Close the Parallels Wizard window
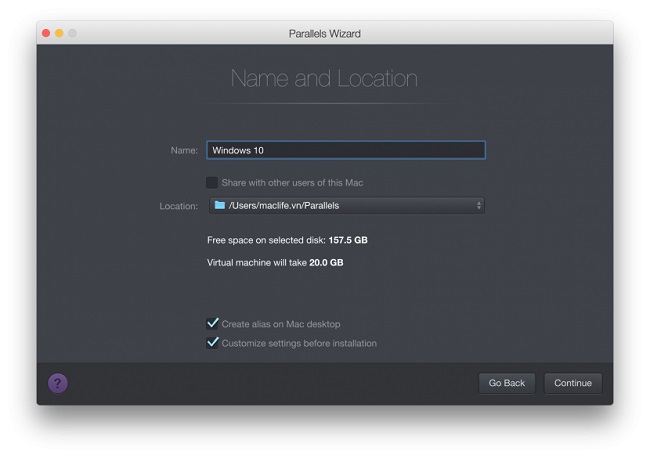This screenshot has width=650, height=458. pyautogui.click(x=46, y=33)
